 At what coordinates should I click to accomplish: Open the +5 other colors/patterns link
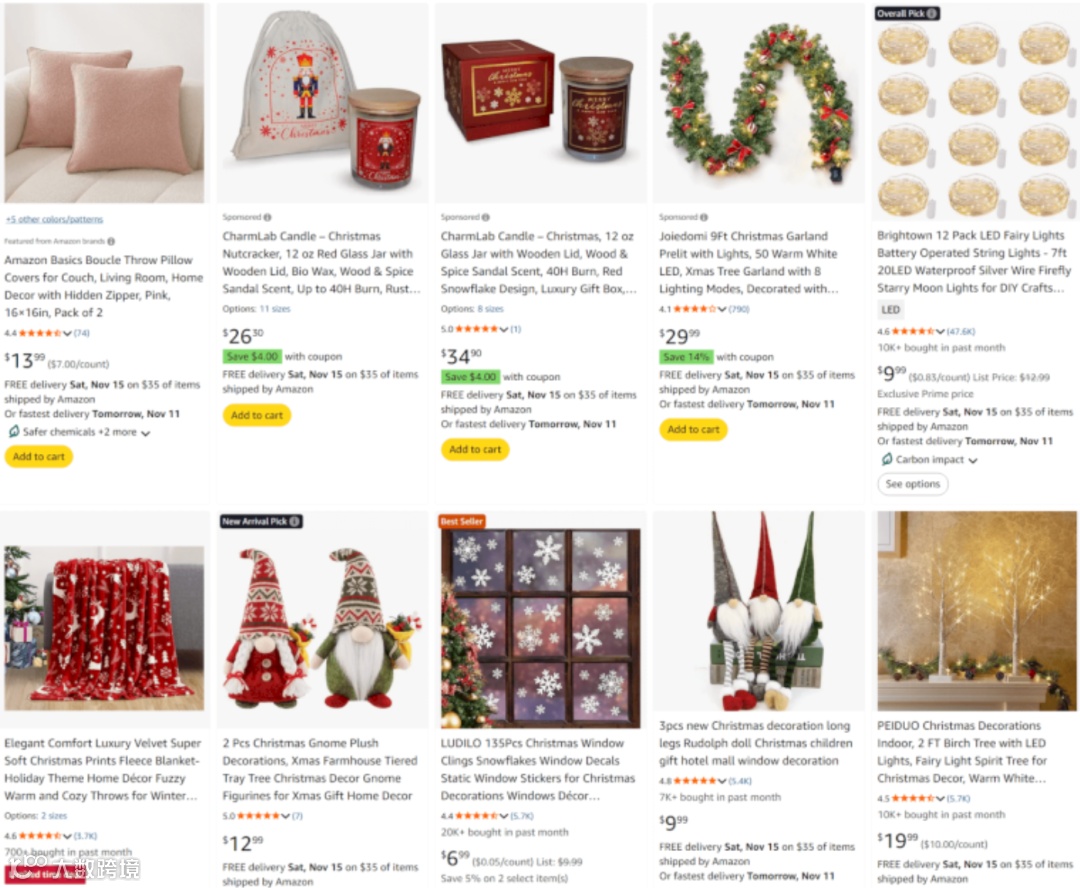pyautogui.click(x=54, y=219)
